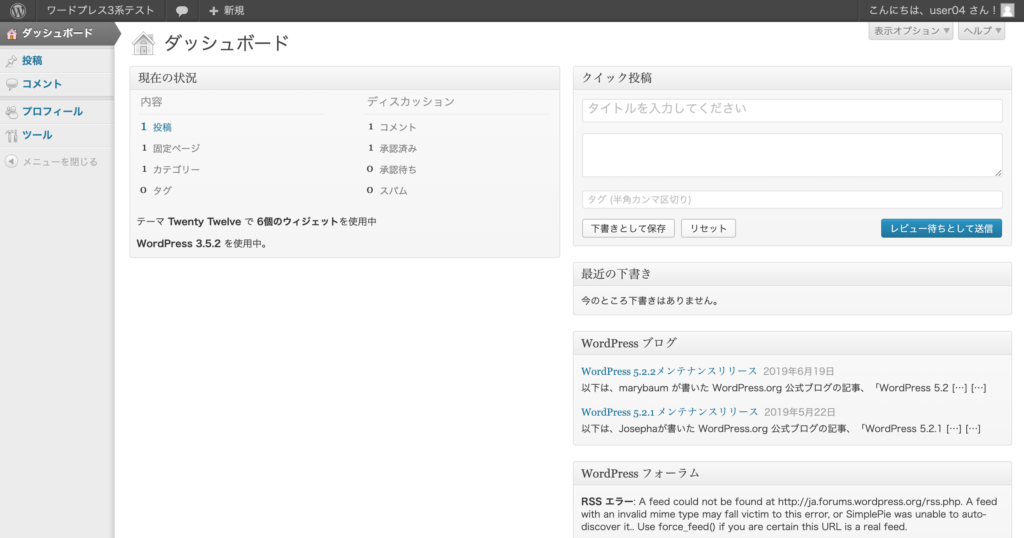Click タグ in the content list

162,191
